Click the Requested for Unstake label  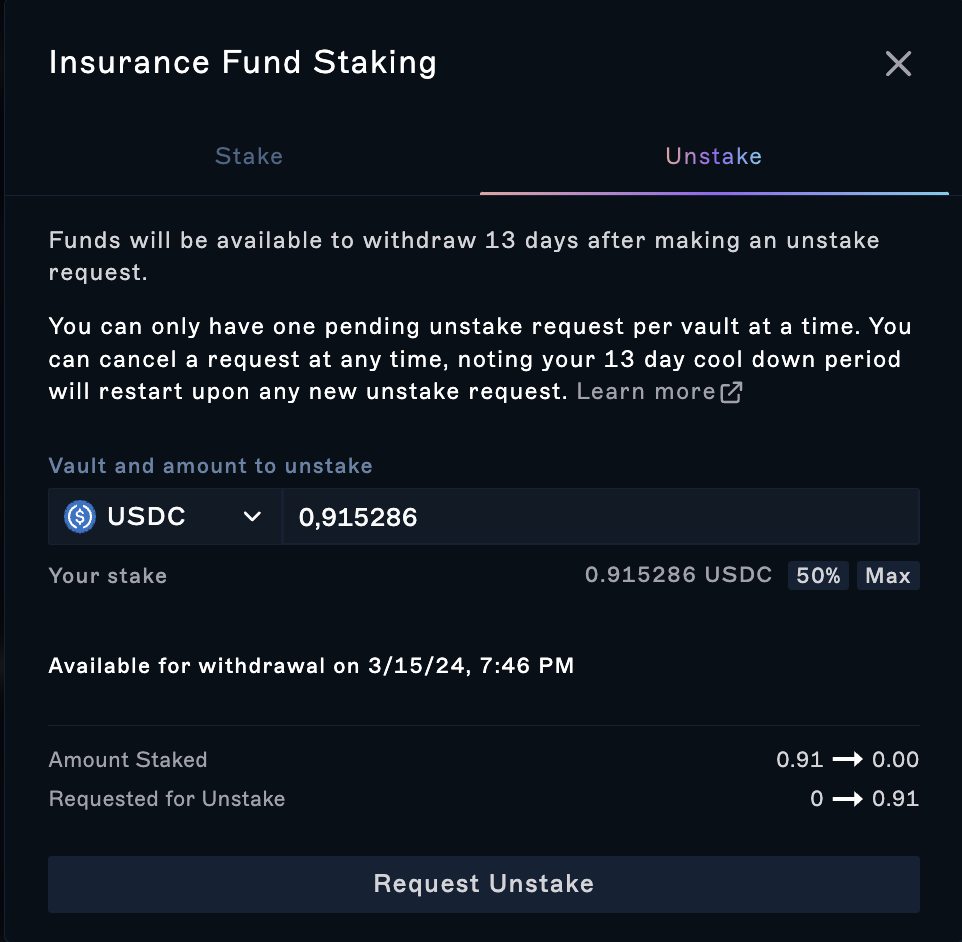(167, 799)
